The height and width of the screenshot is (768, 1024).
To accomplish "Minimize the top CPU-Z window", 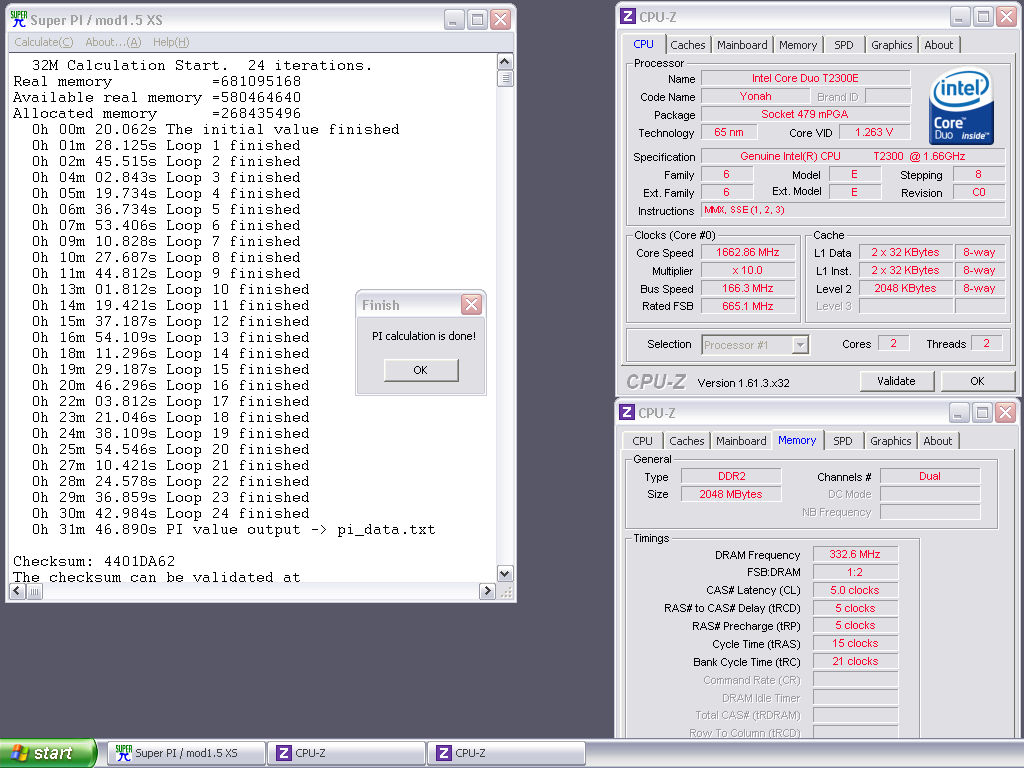I will pos(959,17).
